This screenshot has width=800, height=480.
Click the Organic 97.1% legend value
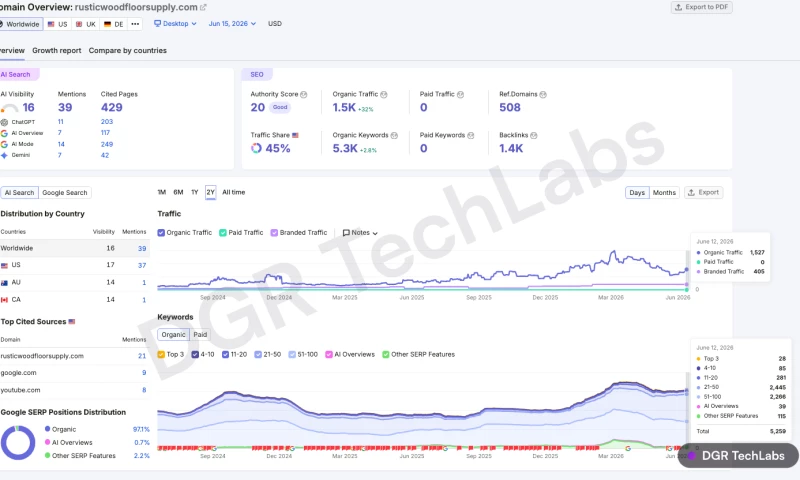141,430
